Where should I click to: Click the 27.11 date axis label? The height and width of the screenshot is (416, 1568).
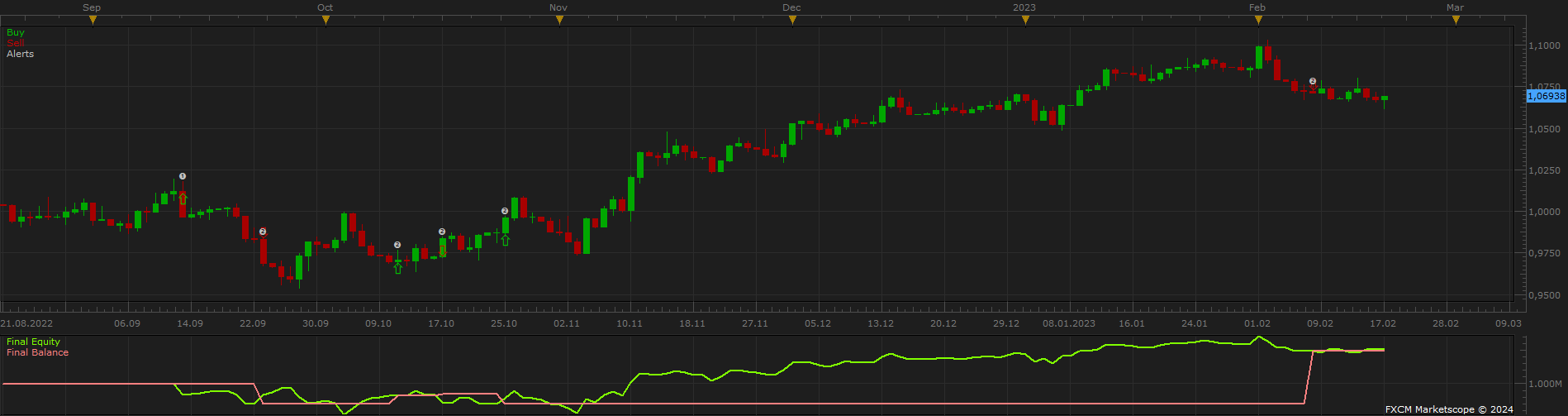pyautogui.click(x=755, y=323)
